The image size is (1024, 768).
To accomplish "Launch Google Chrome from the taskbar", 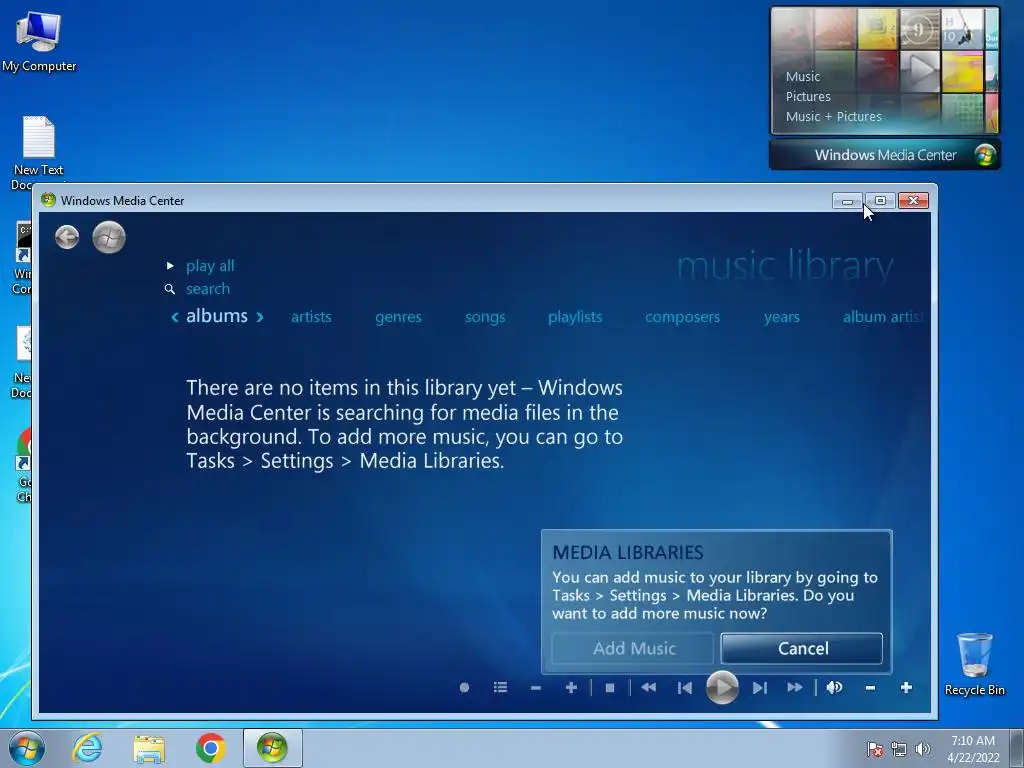I will point(210,748).
